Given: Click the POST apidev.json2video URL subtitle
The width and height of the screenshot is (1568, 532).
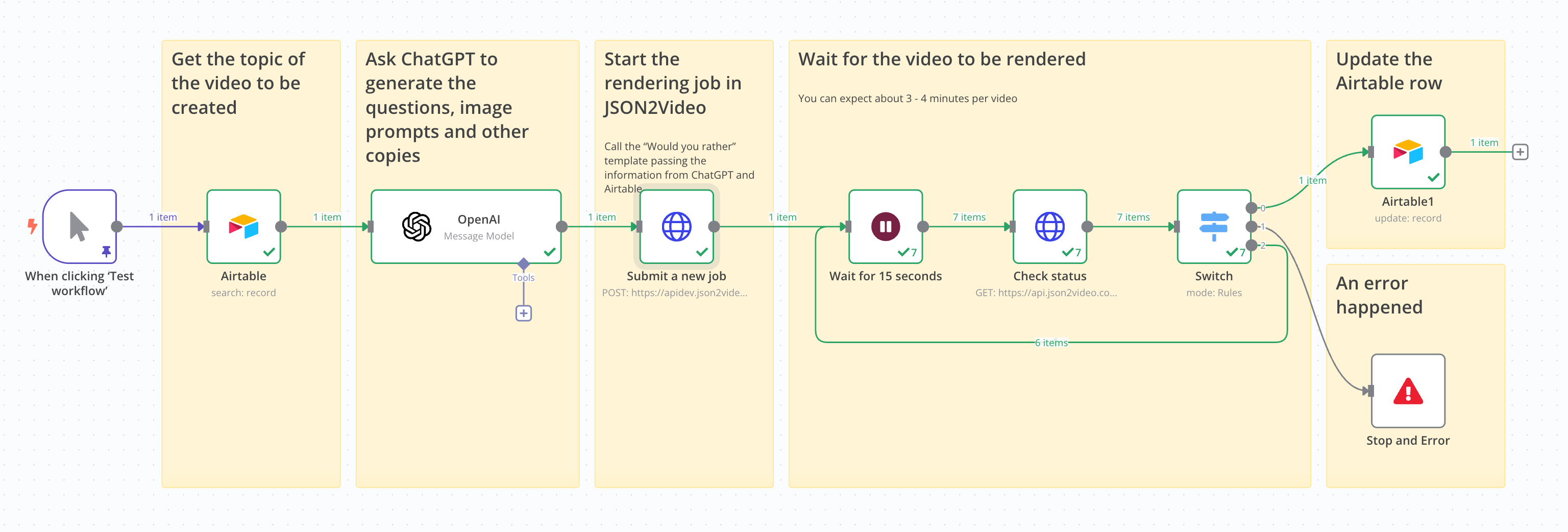Looking at the screenshot, I should pos(674,293).
